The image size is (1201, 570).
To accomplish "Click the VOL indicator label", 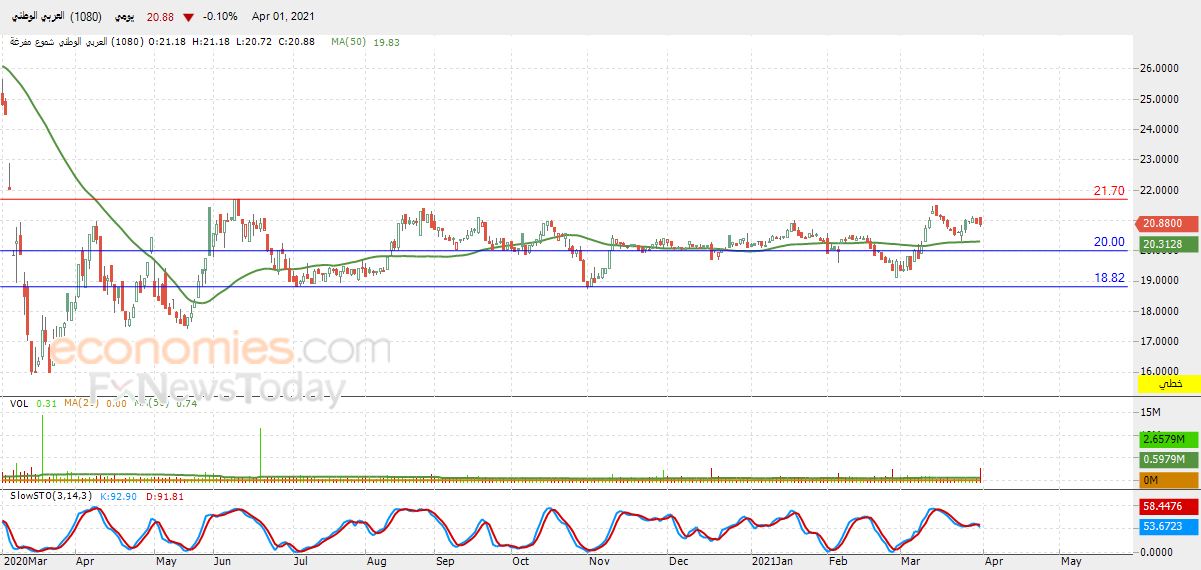I will pos(19,403).
